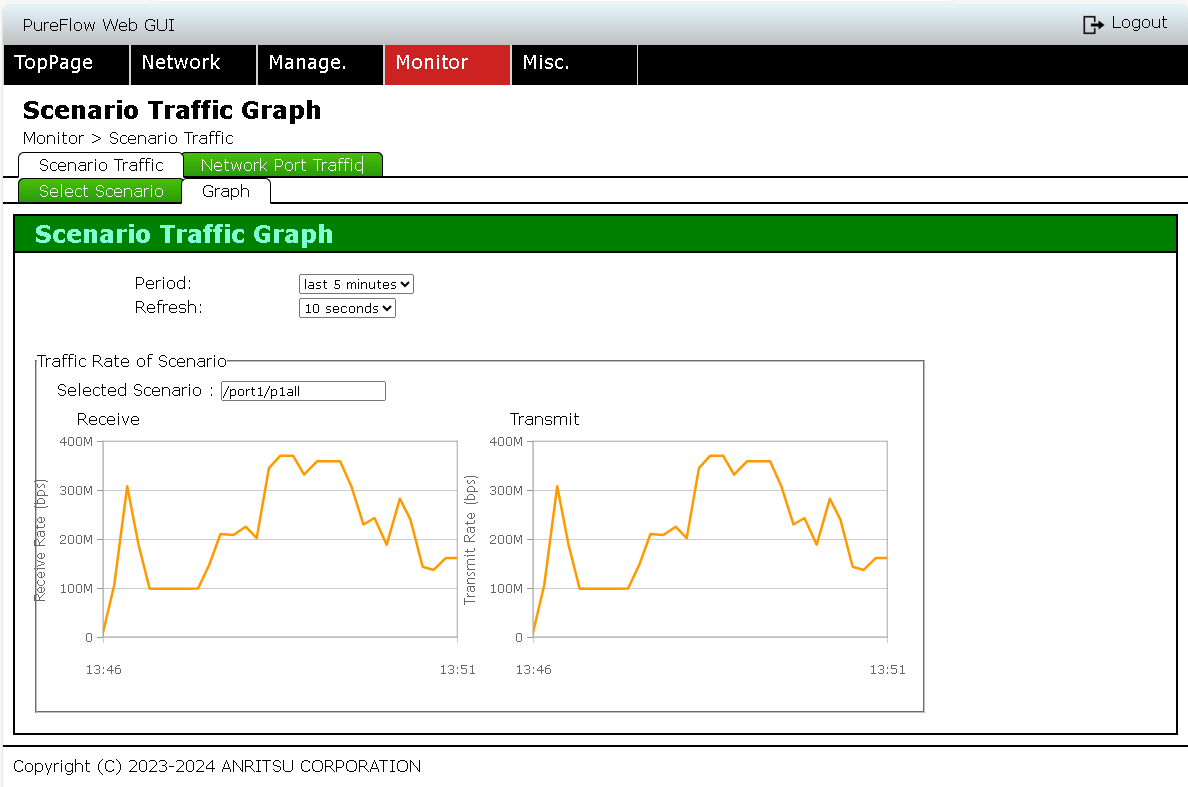Click the PureFlow Web GUI title
1188x787 pixels.
click(98, 25)
